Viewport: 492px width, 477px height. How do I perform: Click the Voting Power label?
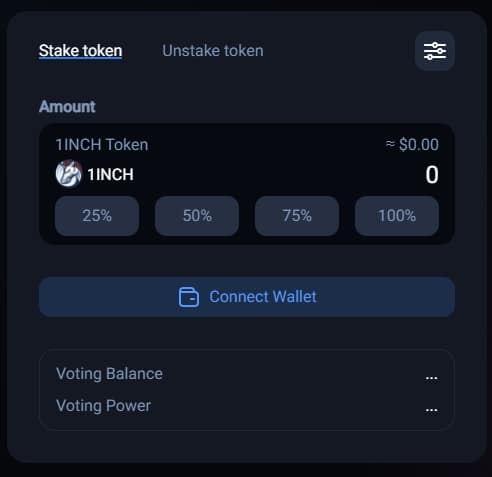[x=104, y=406]
